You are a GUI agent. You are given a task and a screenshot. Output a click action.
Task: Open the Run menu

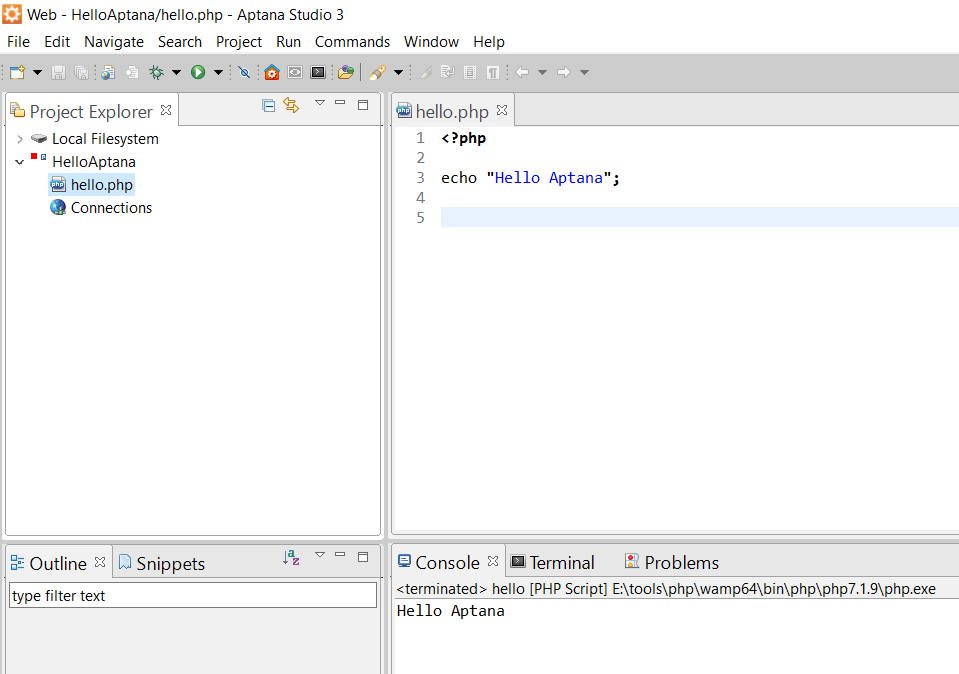click(288, 42)
